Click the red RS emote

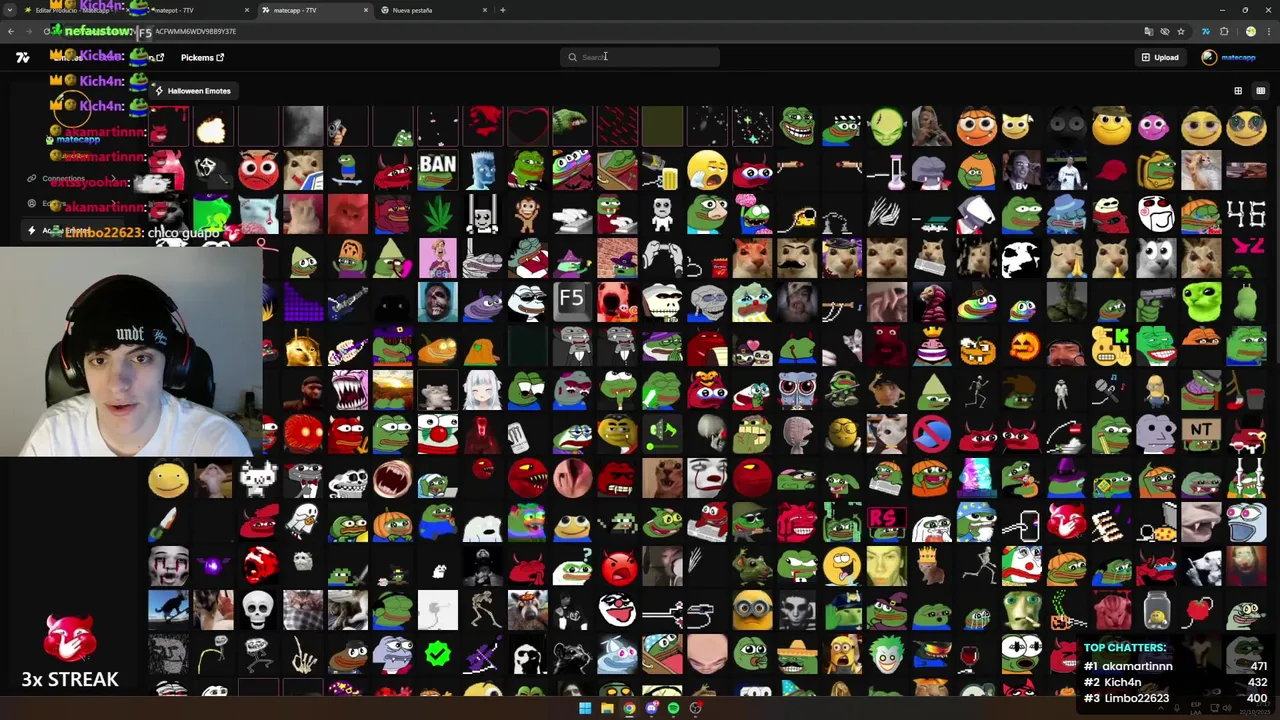click(x=886, y=520)
